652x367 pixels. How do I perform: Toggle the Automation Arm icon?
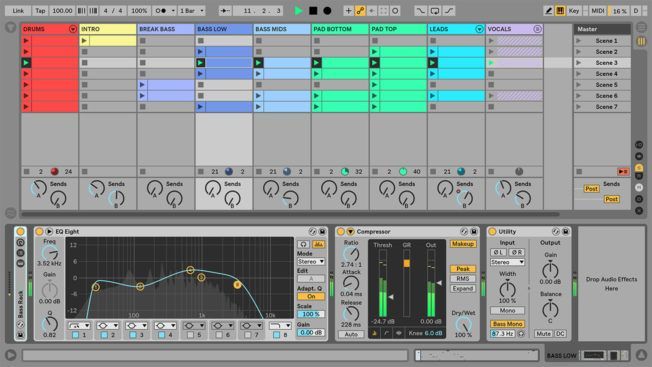tap(360, 11)
